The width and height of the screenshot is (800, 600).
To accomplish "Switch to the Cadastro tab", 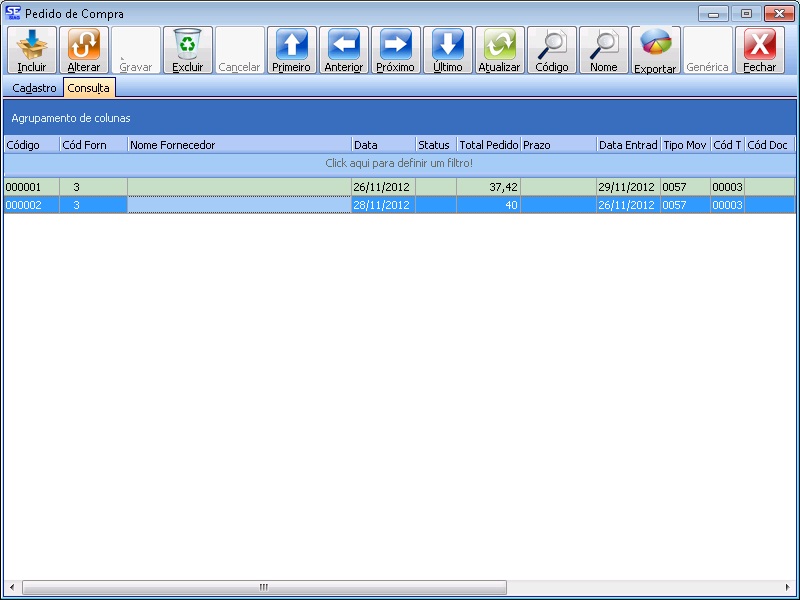I will point(34,88).
